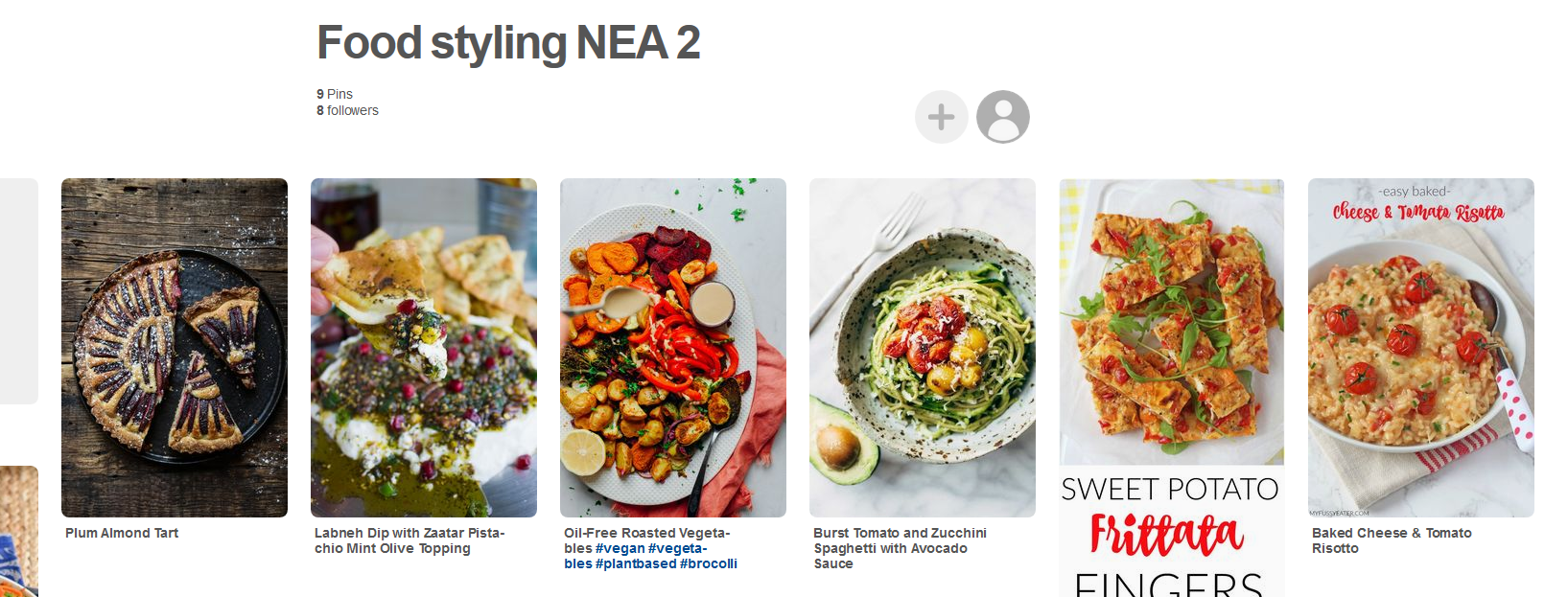Click the Baked Cheese & Tomato Risotto caption
Image resolution: width=1568 pixels, height=597 pixels.
1392,540
